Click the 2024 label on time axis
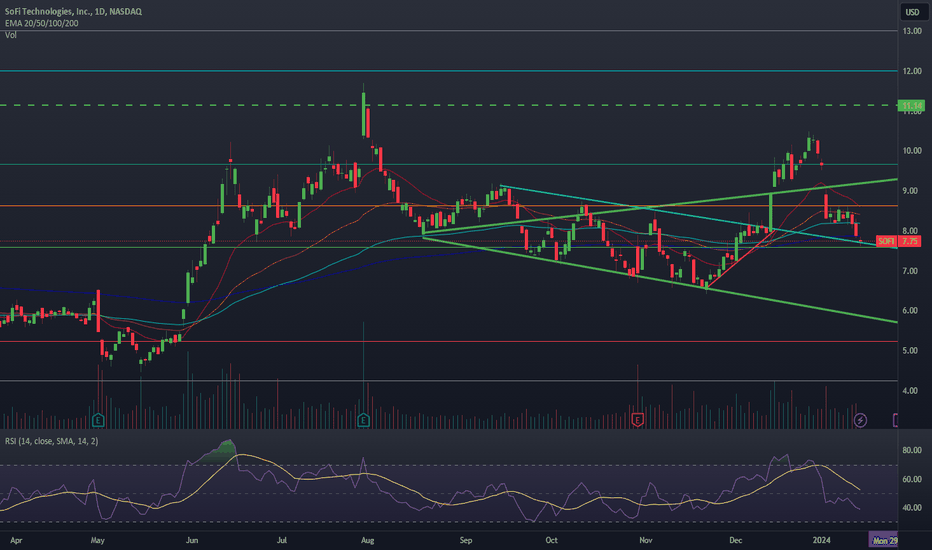 [x=821, y=540]
